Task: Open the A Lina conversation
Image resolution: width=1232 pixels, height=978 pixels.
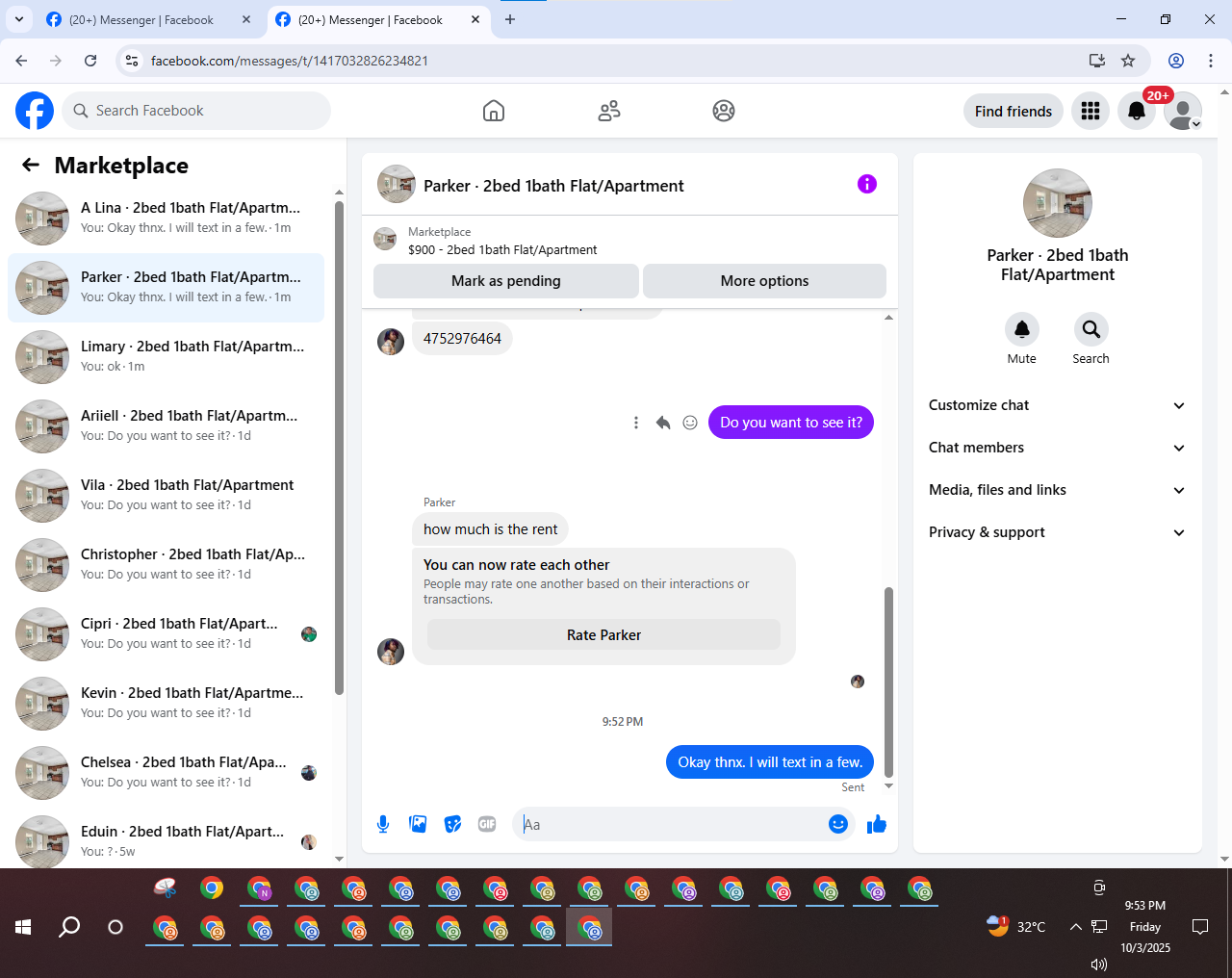Action: click(166, 219)
